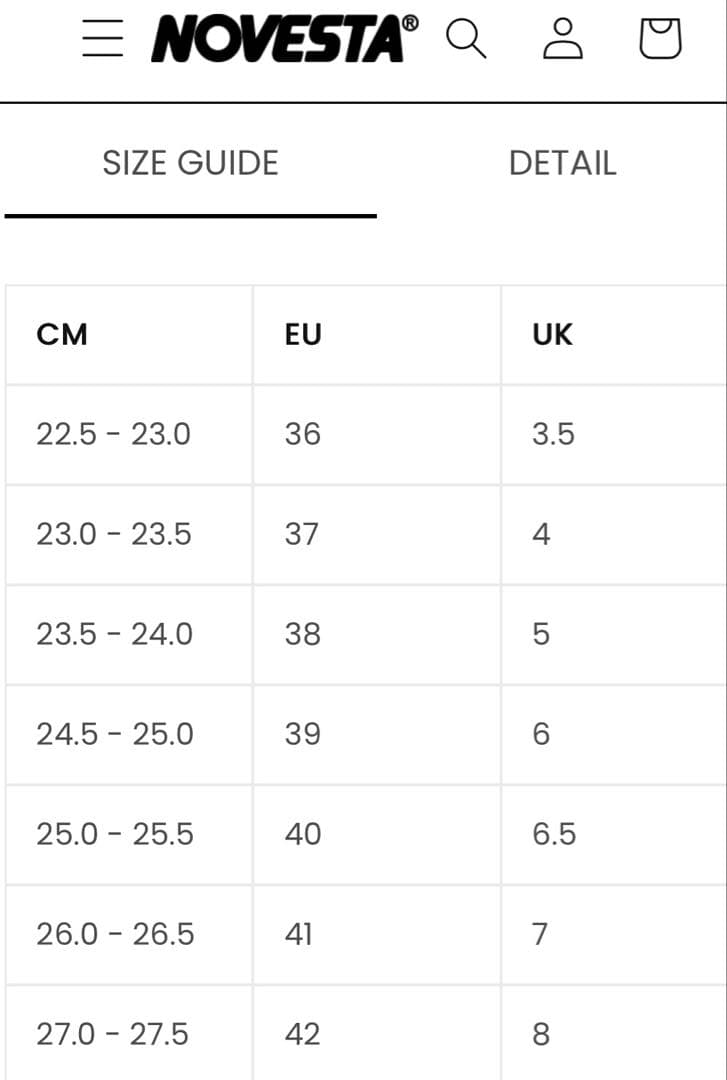Switch to the Size Guide tab
This screenshot has height=1080, width=727.
point(190,163)
